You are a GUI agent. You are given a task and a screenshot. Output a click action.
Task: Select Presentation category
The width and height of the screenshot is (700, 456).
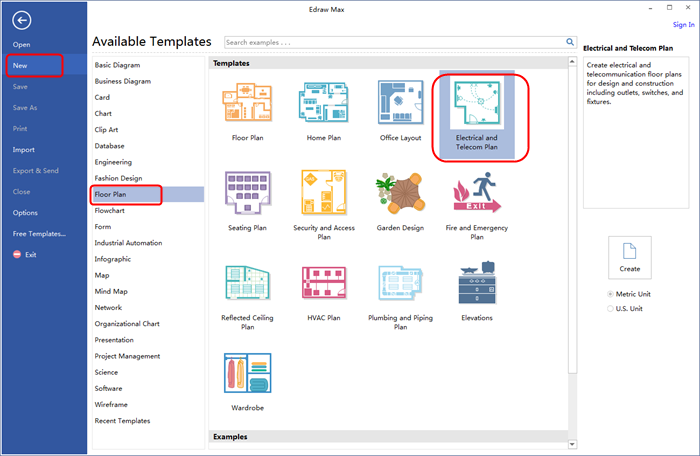(x=114, y=339)
